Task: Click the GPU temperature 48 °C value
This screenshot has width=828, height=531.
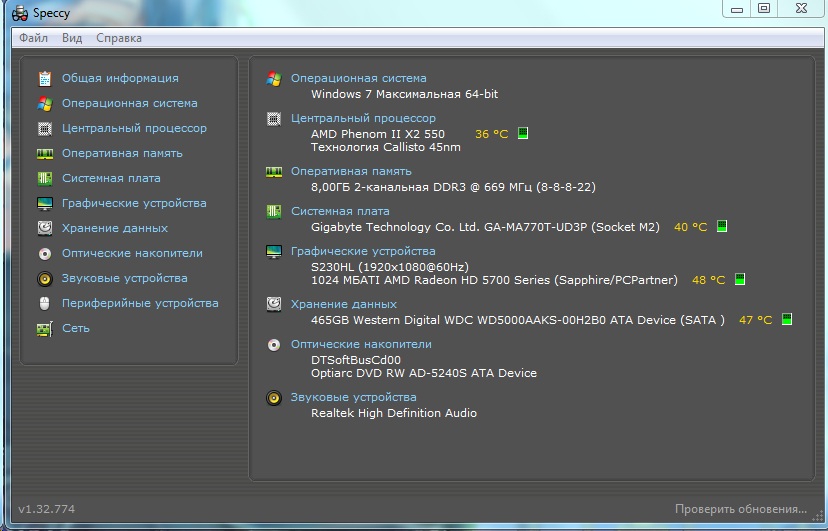Action: tap(709, 280)
